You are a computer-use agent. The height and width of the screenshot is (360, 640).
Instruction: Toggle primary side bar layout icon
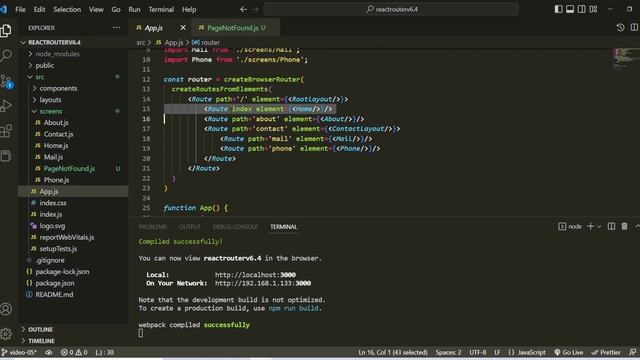(x=558, y=9)
